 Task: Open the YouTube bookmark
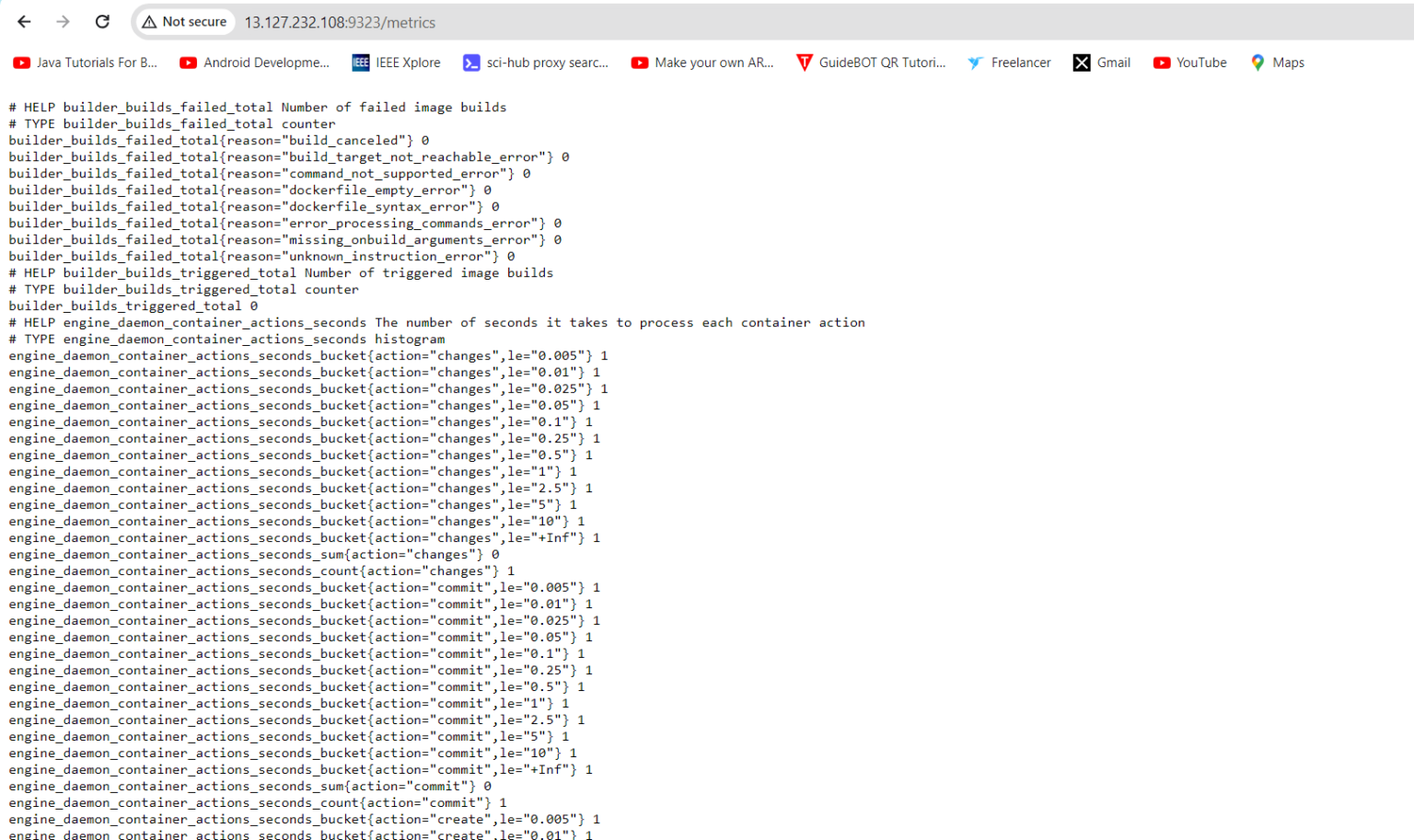1190,63
